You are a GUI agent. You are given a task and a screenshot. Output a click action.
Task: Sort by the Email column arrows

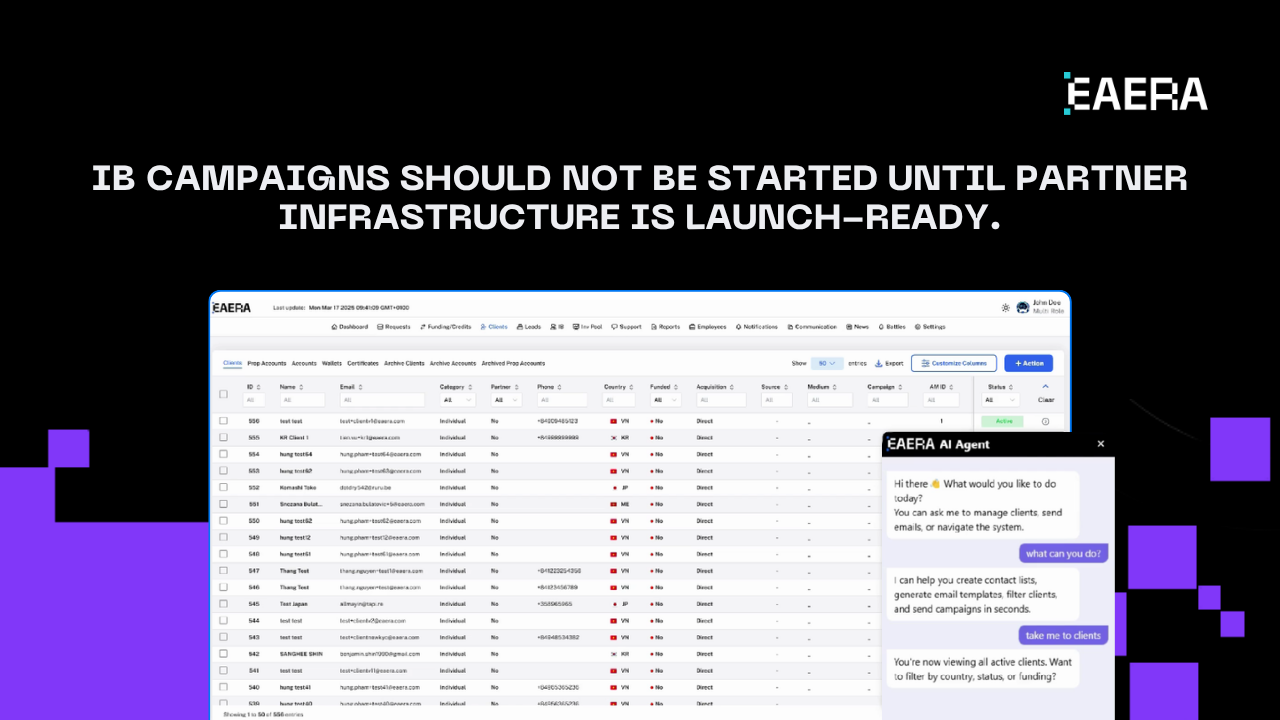click(x=361, y=387)
